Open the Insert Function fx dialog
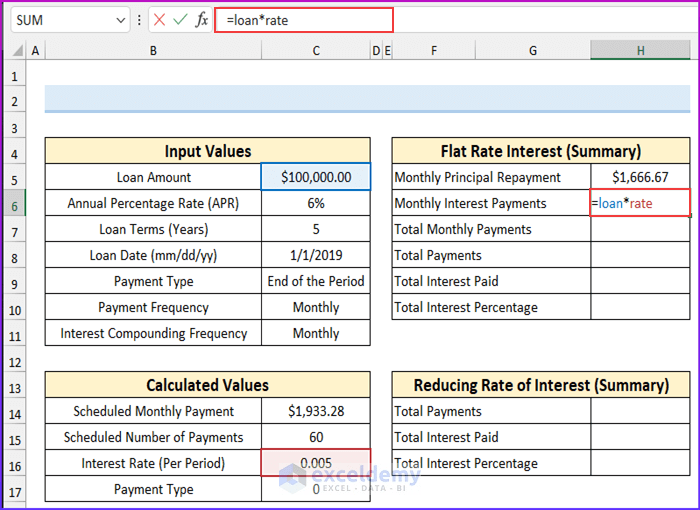 [201, 20]
